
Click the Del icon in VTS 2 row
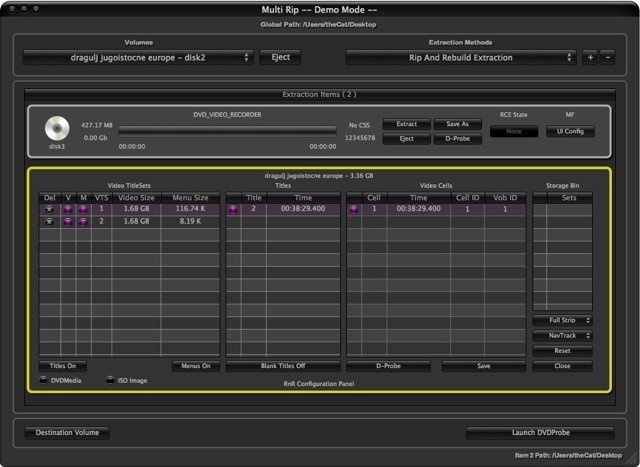coord(49,222)
